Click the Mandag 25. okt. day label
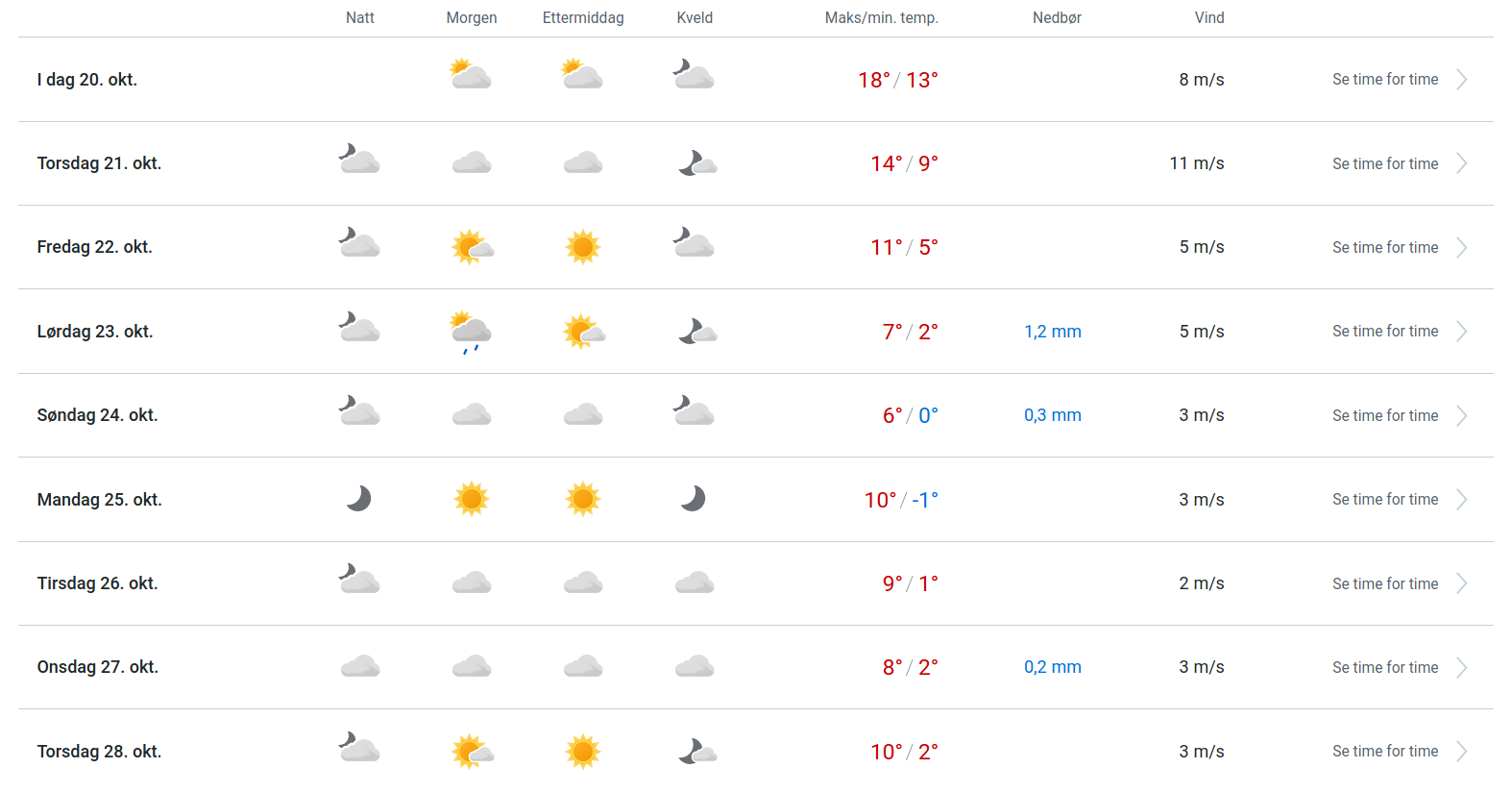 tap(100, 500)
